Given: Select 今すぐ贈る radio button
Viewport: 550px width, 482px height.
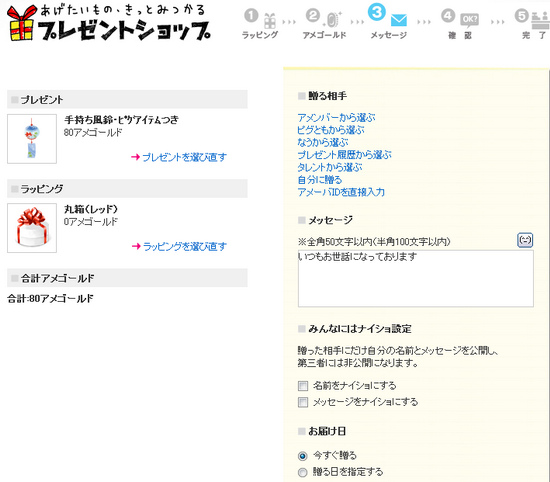Looking at the screenshot, I should click(302, 456).
